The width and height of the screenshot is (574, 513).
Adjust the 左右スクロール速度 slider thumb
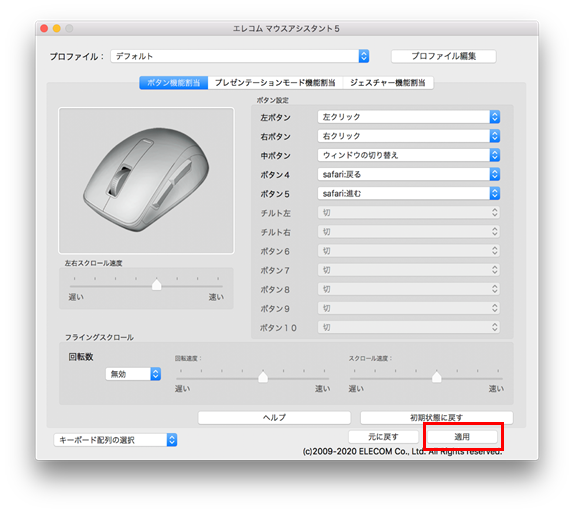(x=157, y=285)
